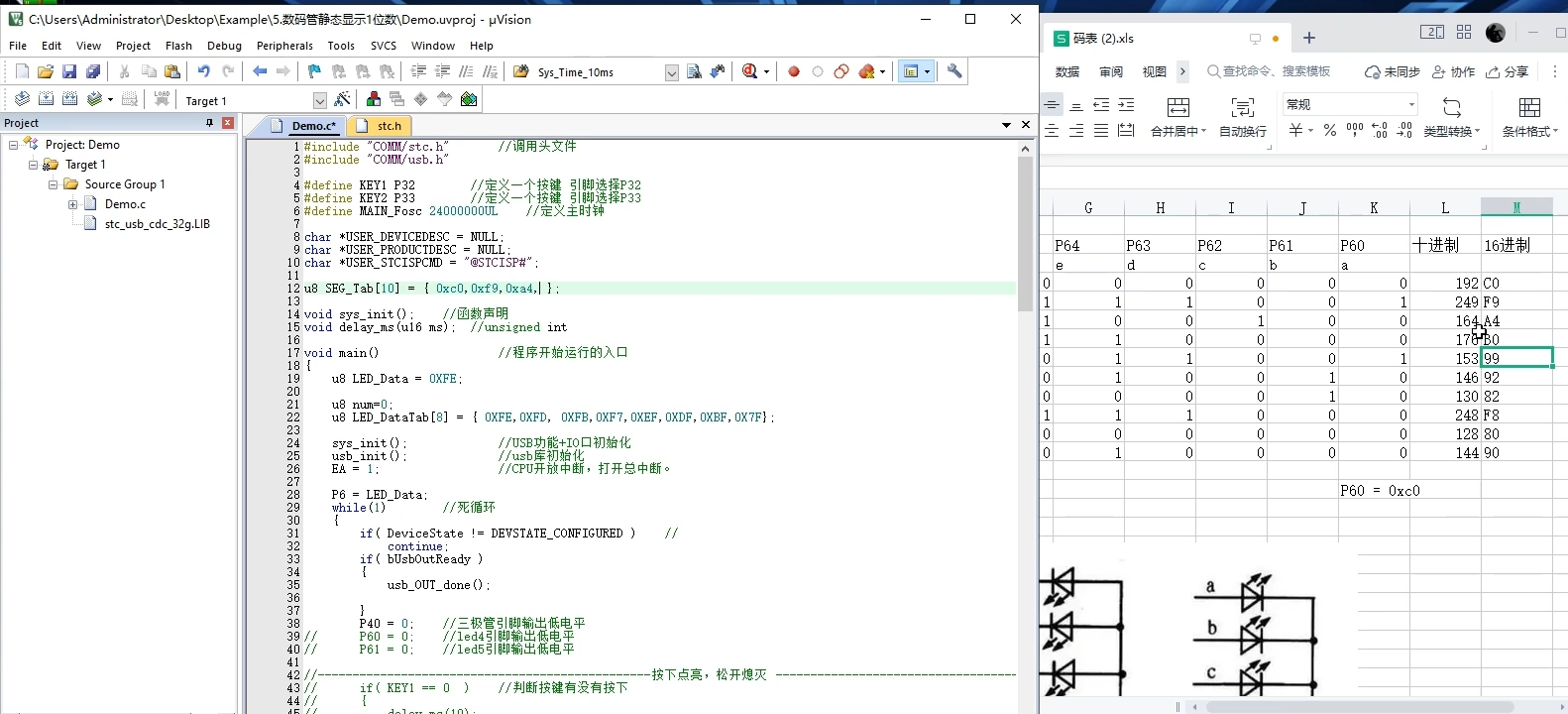
Task: Toggle Project panel auto-hide pin
Action: point(209,123)
